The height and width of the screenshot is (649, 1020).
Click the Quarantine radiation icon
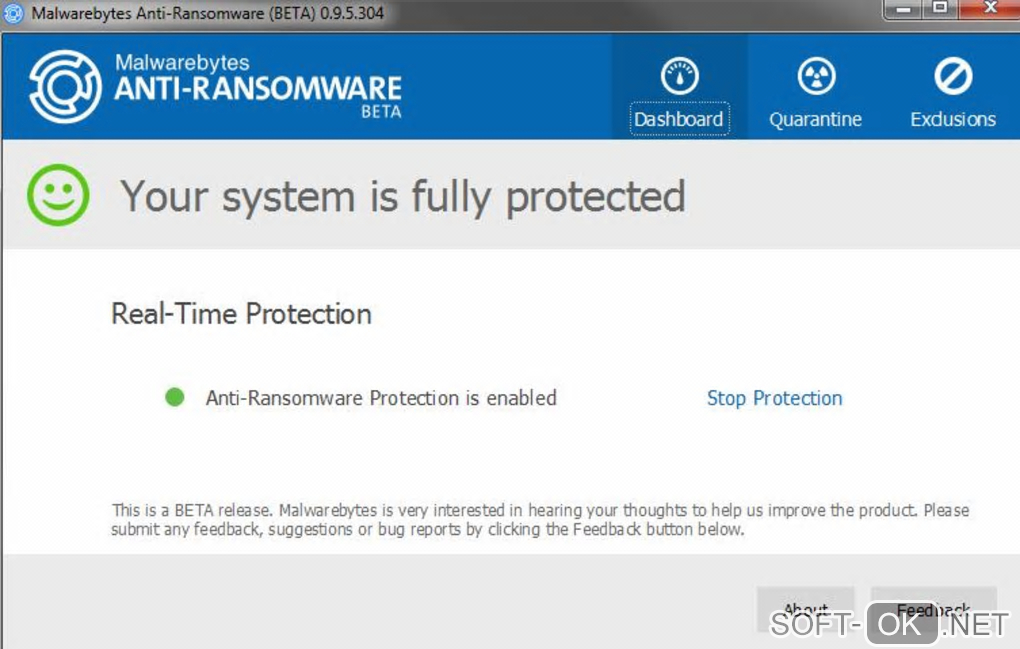(x=815, y=76)
